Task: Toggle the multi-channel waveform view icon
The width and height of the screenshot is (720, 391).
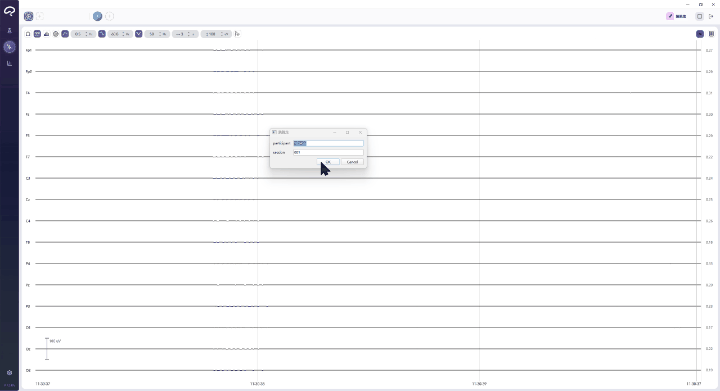Action: point(37,34)
